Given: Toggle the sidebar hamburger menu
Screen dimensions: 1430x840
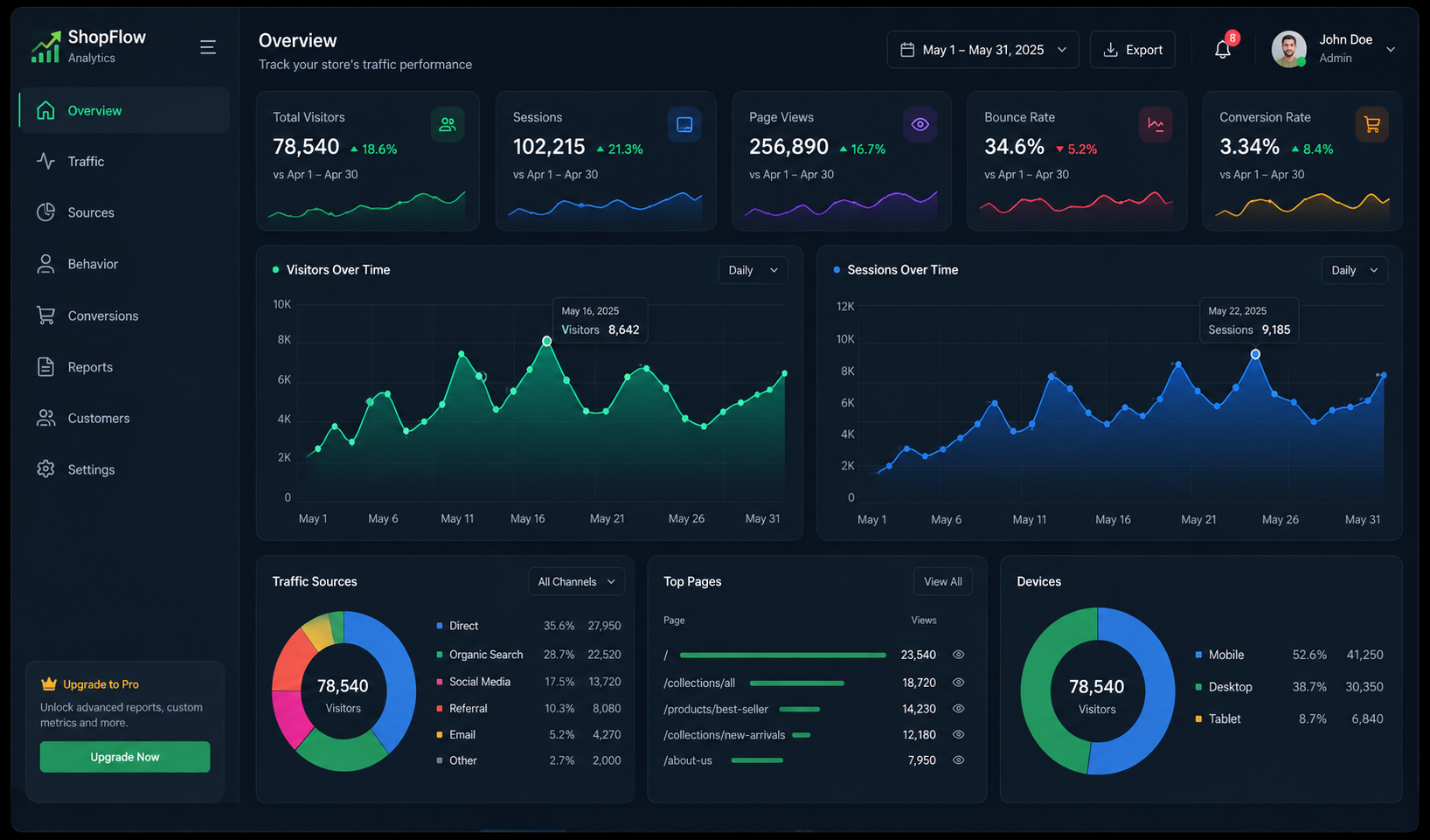Looking at the screenshot, I should (208, 47).
